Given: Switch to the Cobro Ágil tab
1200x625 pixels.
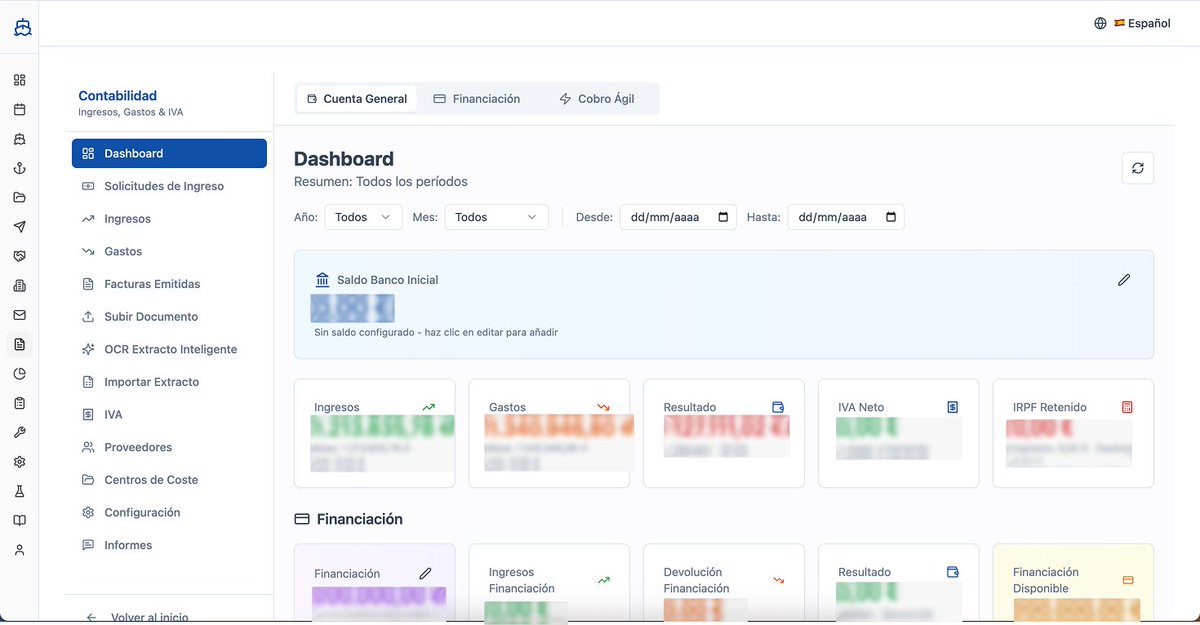Looking at the screenshot, I should pyautogui.click(x=597, y=99).
